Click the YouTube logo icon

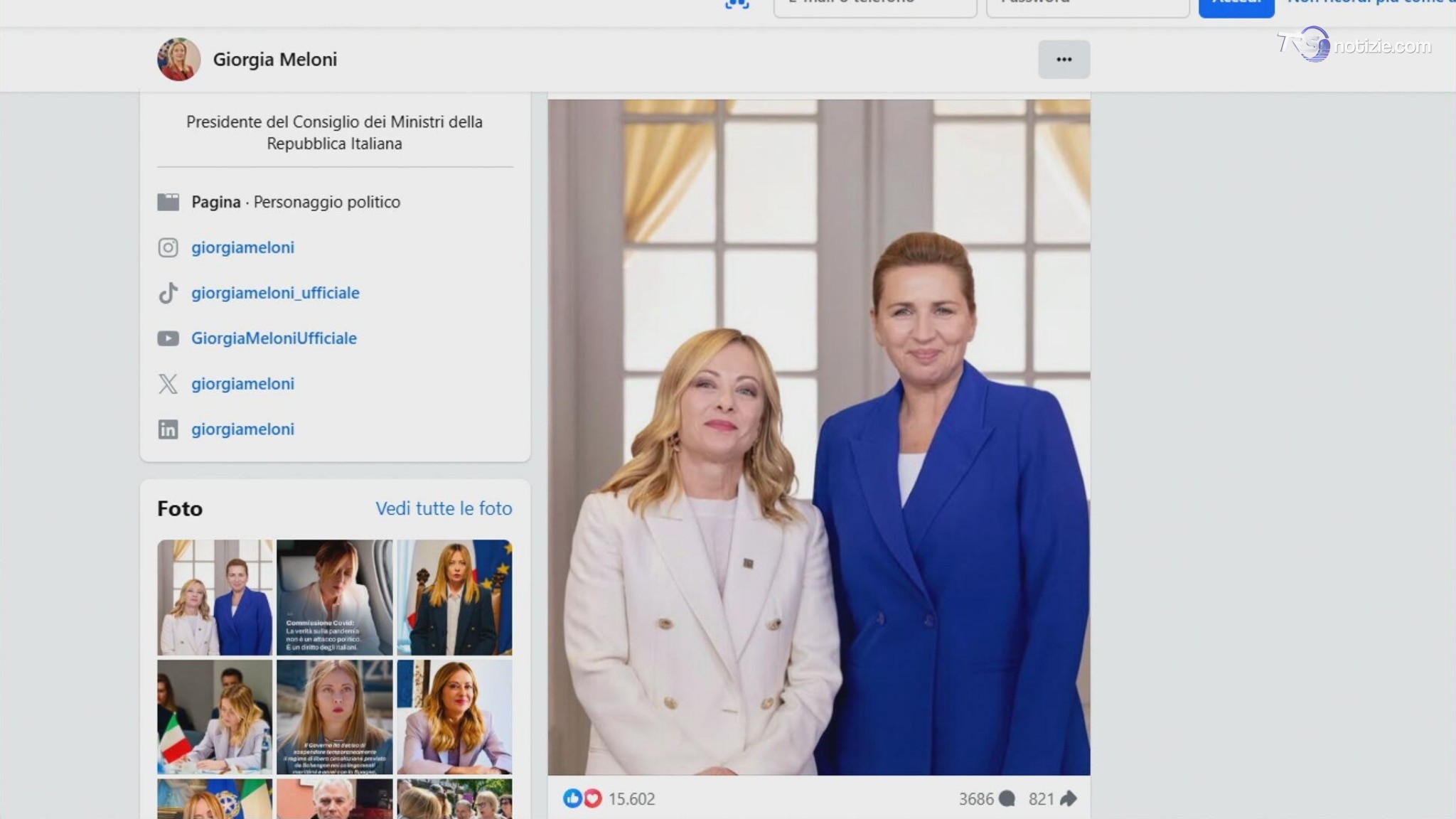[x=168, y=338]
